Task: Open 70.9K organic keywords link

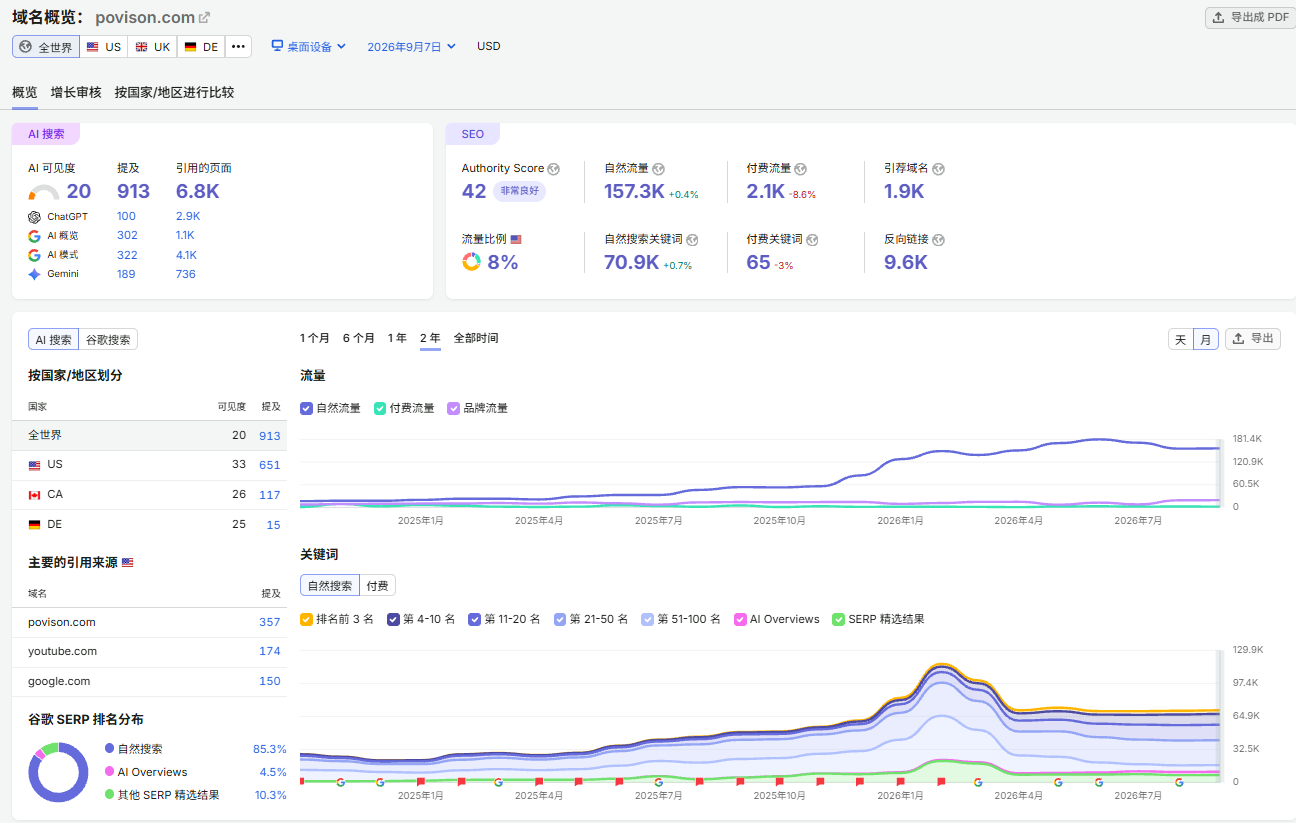Action: 632,262
